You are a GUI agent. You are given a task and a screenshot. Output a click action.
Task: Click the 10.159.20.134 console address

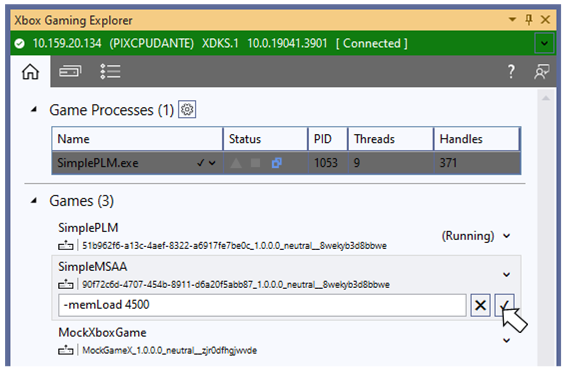(67, 43)
